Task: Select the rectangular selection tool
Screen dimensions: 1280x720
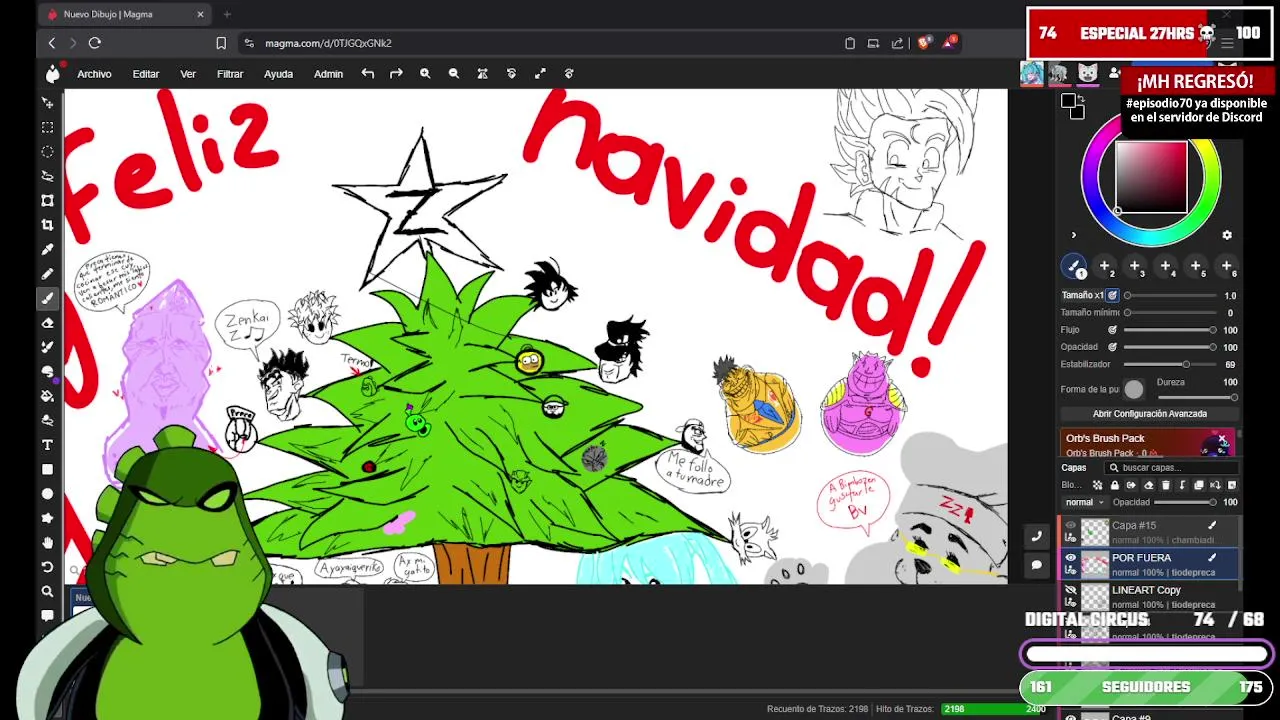Action: 47,127
